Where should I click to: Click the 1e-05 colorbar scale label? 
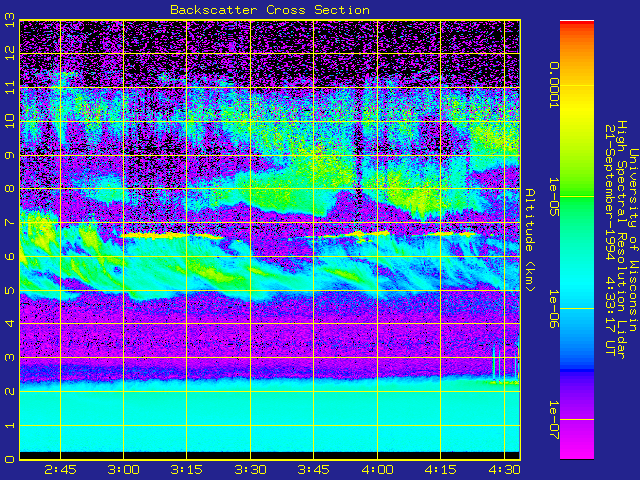[x=553, y=197]
